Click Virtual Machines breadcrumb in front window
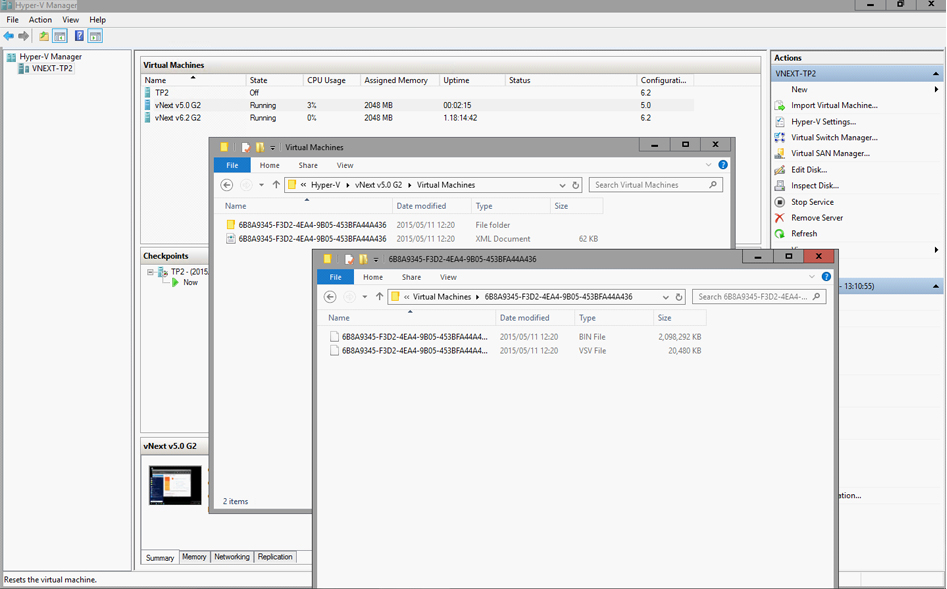Screen dimensions: 947x589 [442, 297]
